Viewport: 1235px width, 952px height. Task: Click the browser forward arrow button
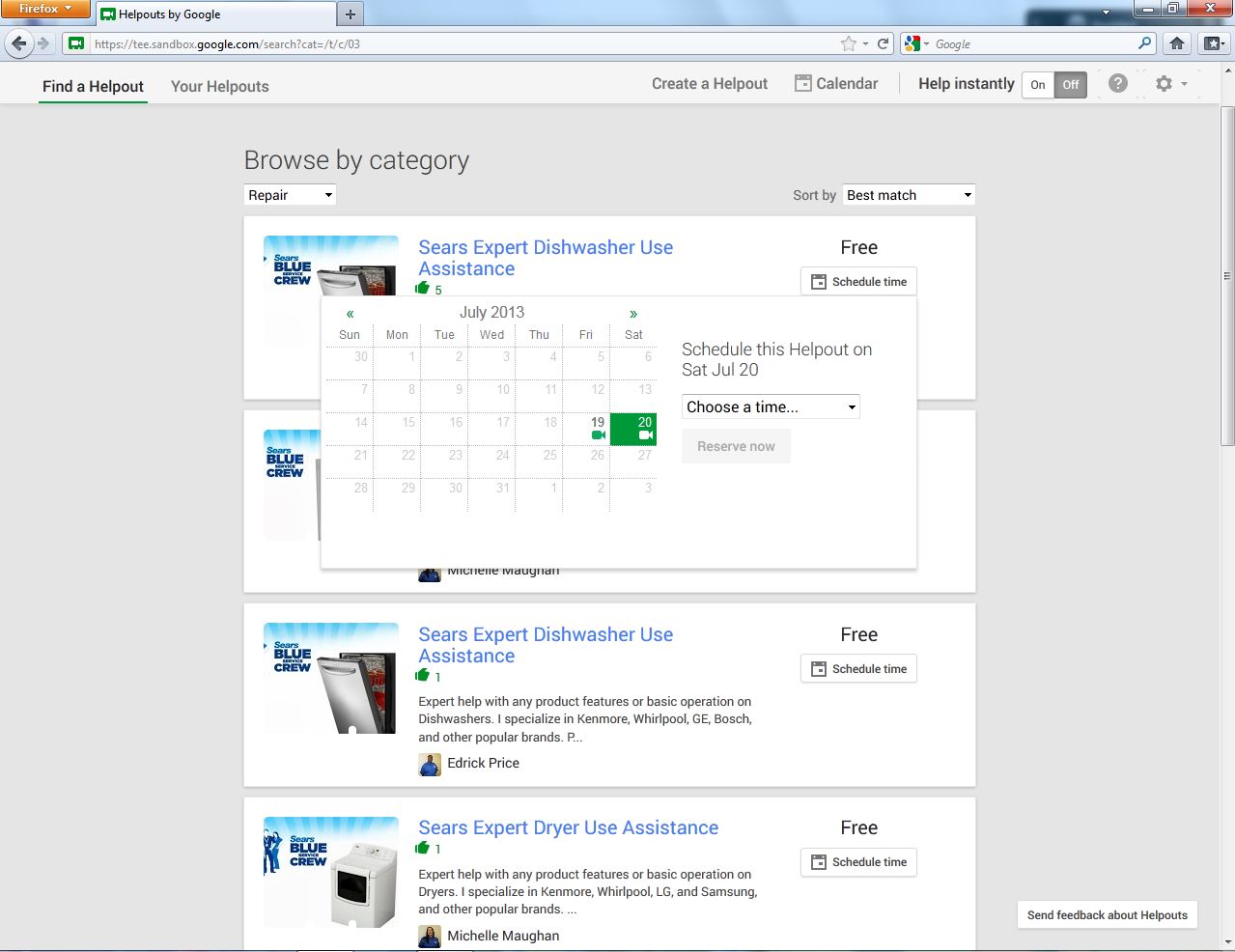(x=43, y=43)
